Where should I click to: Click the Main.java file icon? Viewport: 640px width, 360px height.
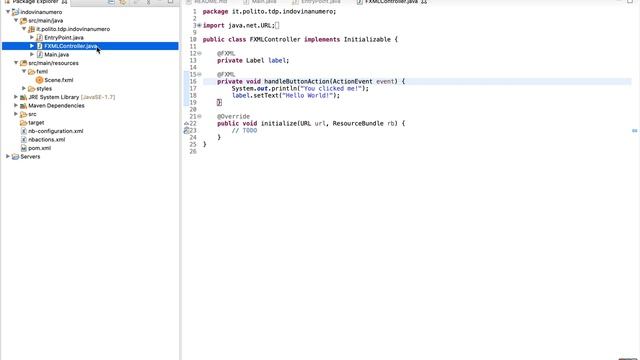[40, 54]
